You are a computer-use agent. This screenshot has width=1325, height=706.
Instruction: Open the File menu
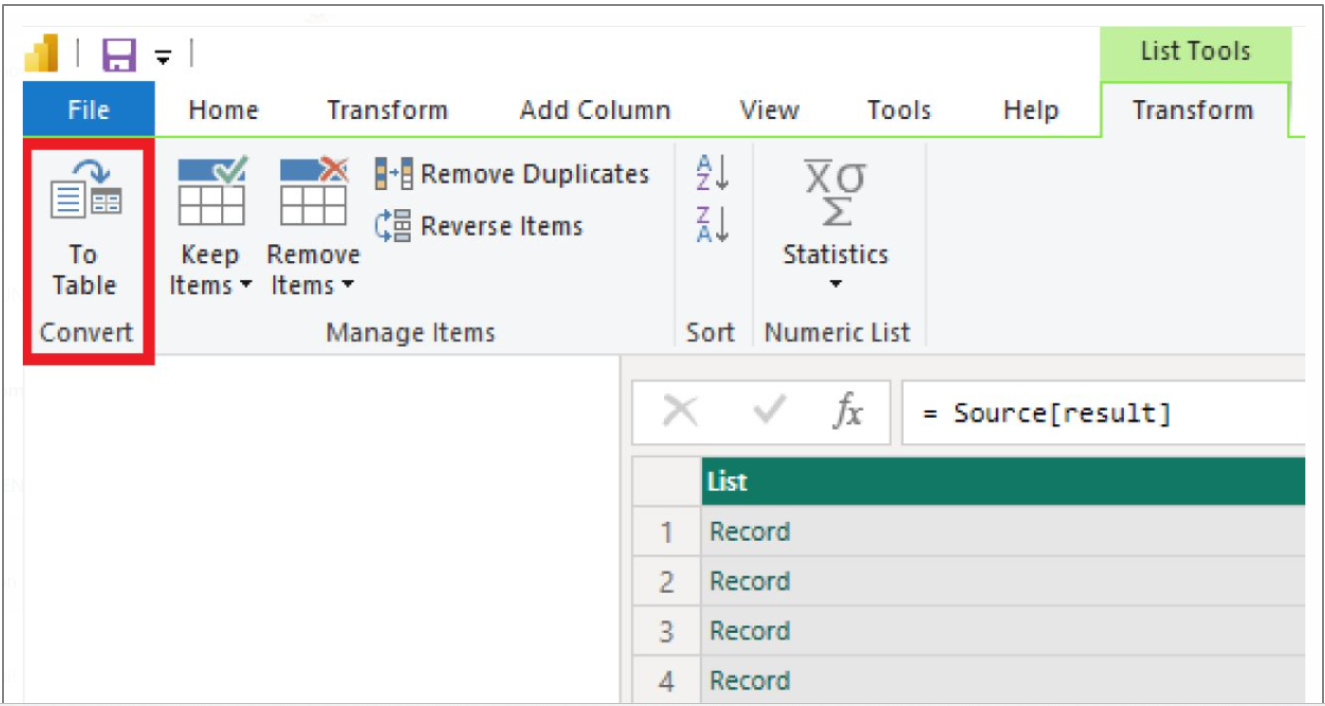[88, 110]
